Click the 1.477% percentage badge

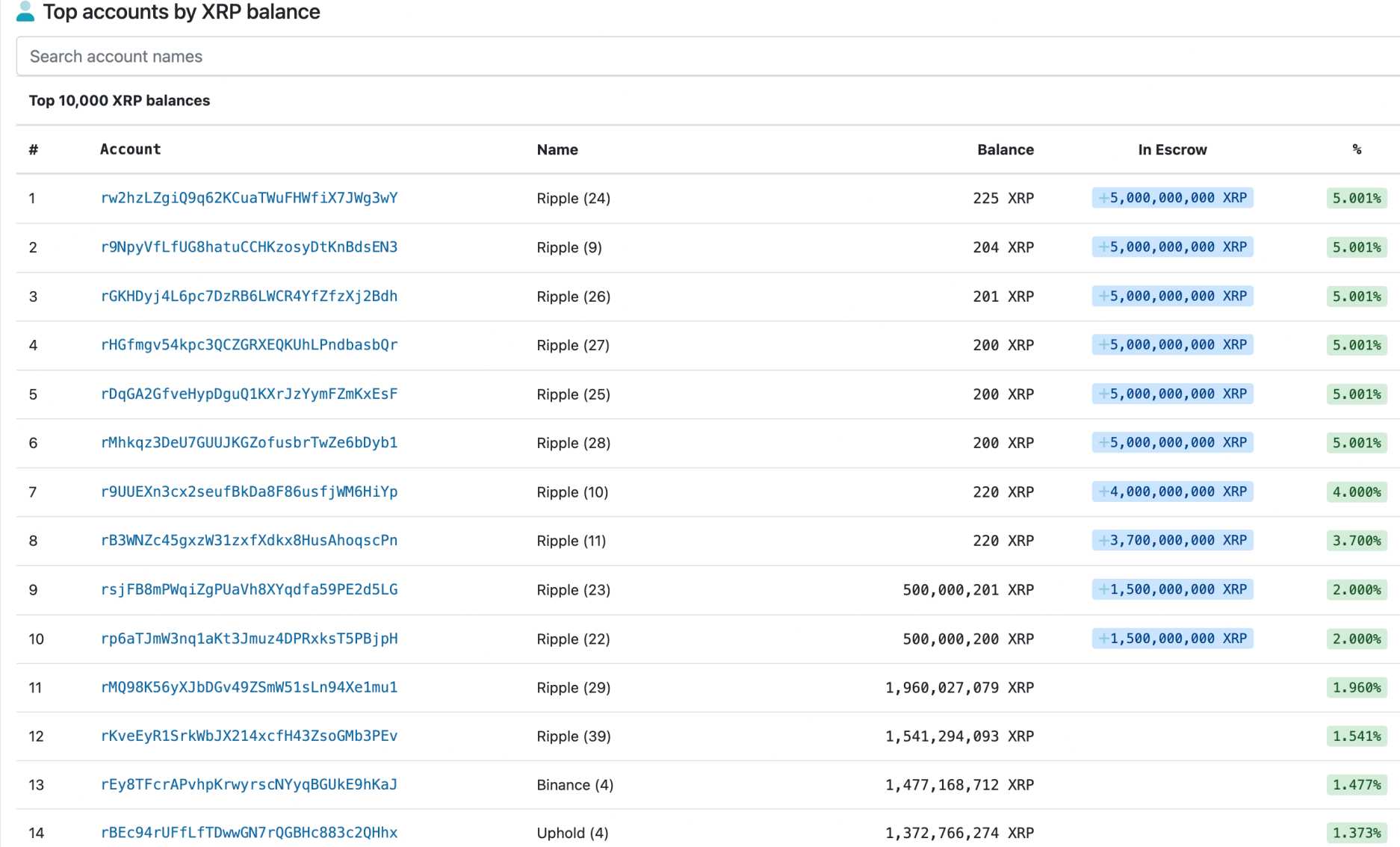[x=1357, y=785]
